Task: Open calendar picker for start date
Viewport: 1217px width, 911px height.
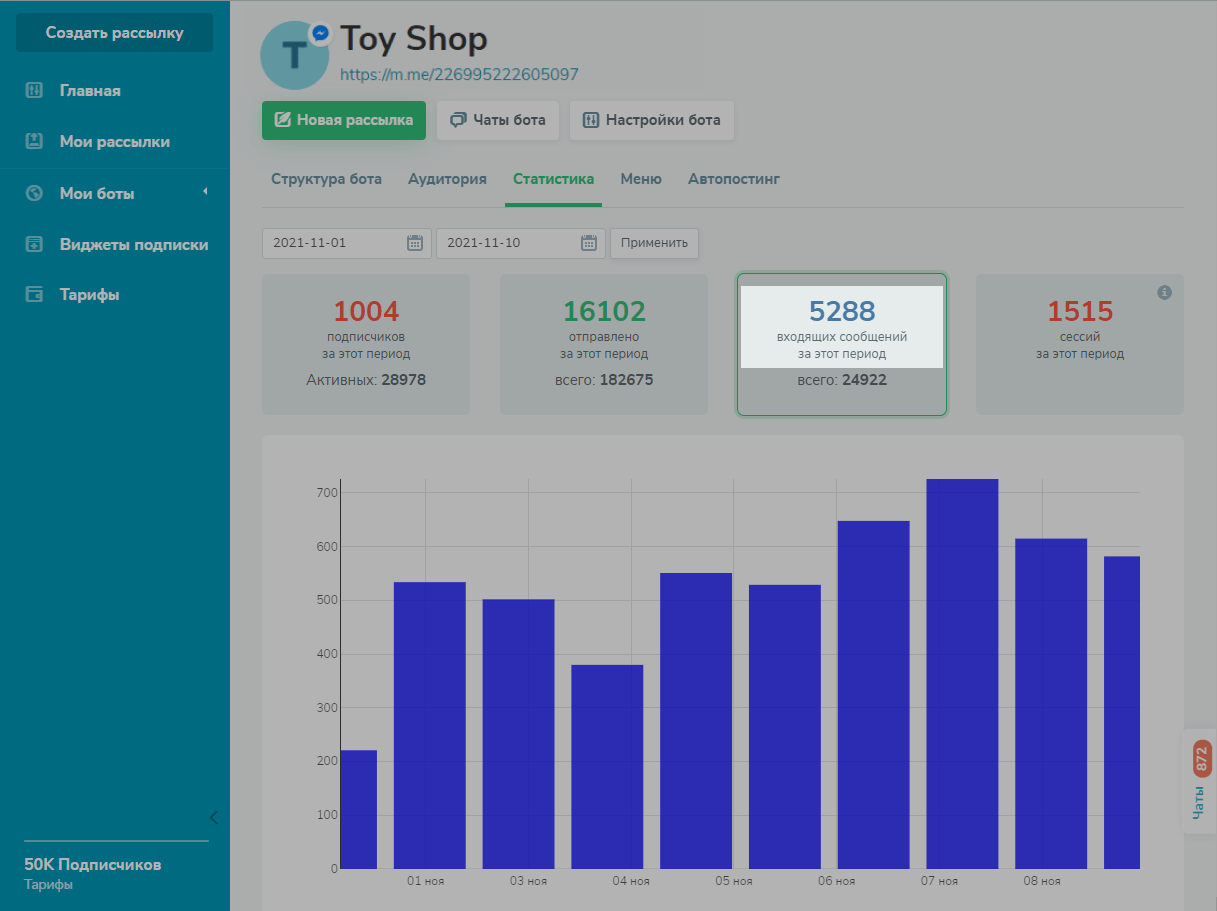Action: coord(415,243)
